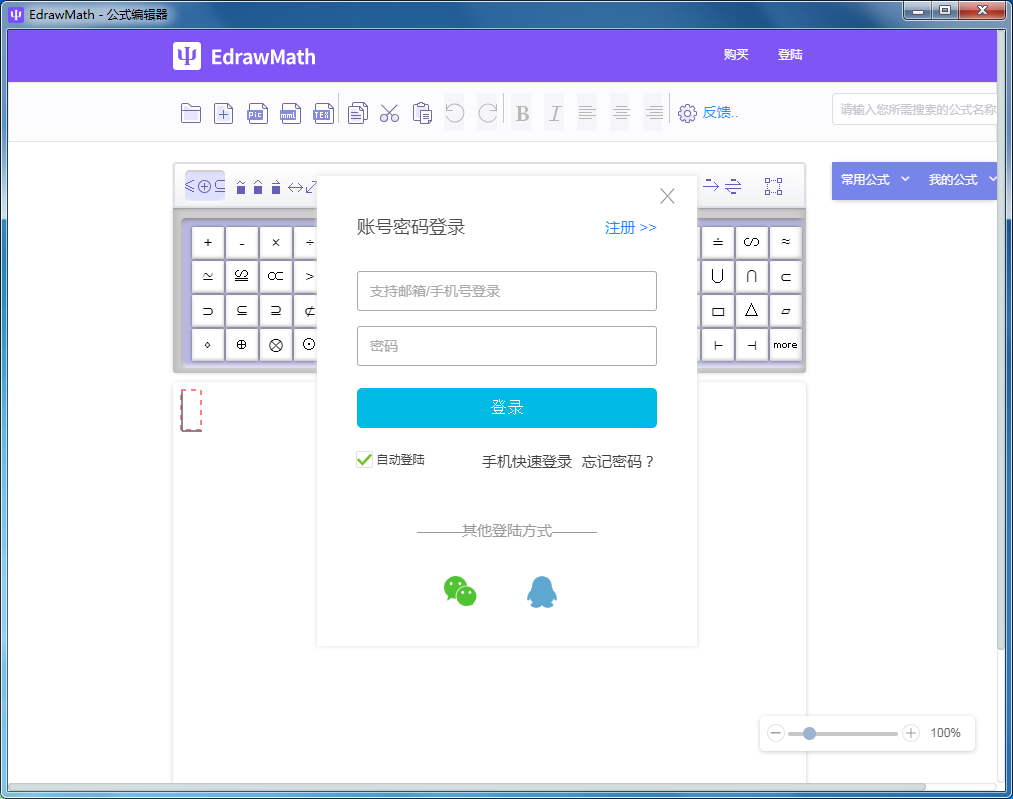Copy the selection with the copy icon

(x=357, y=113)
